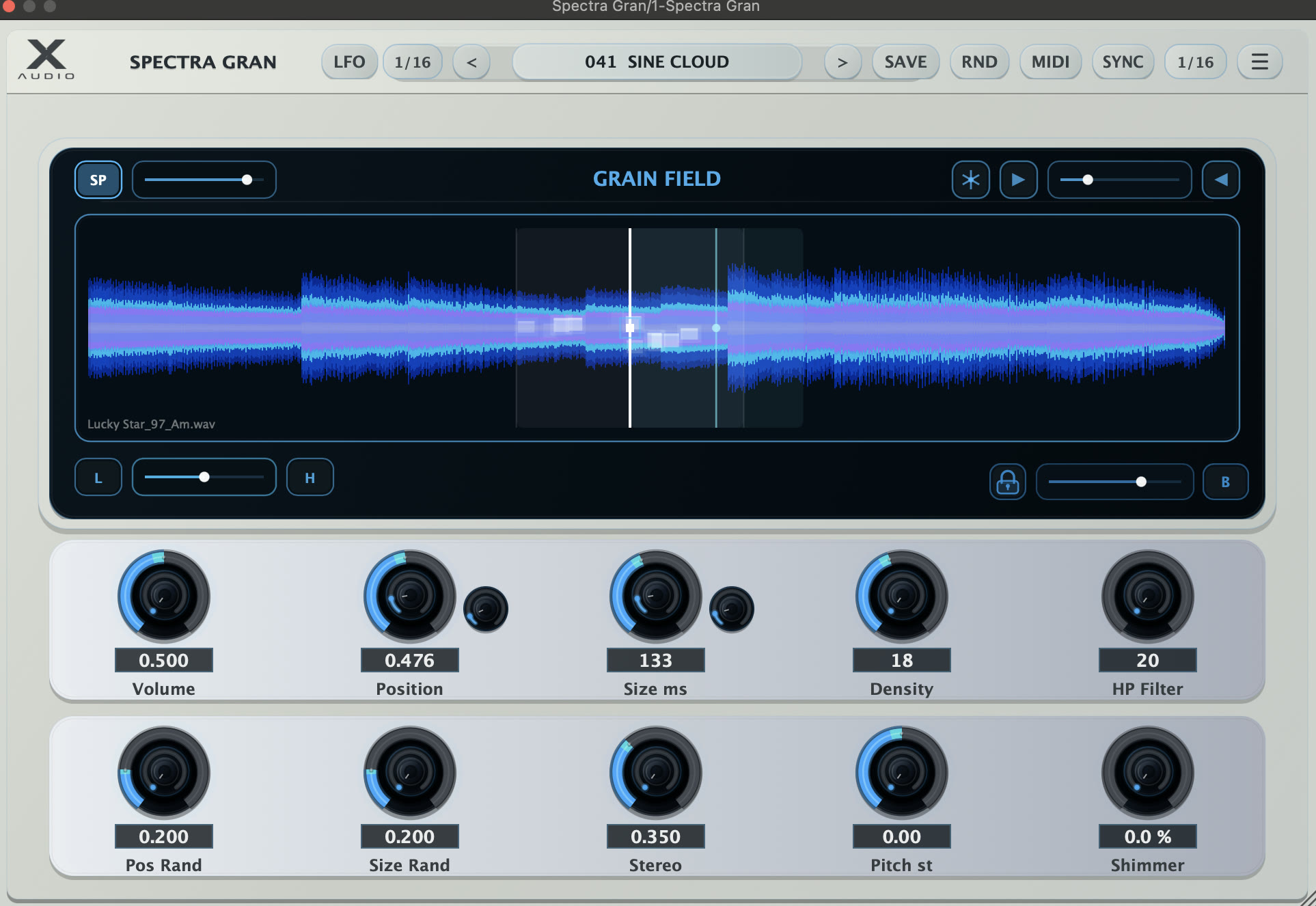
Task: Click the slider next to SP button
Action: click(204, 180)
